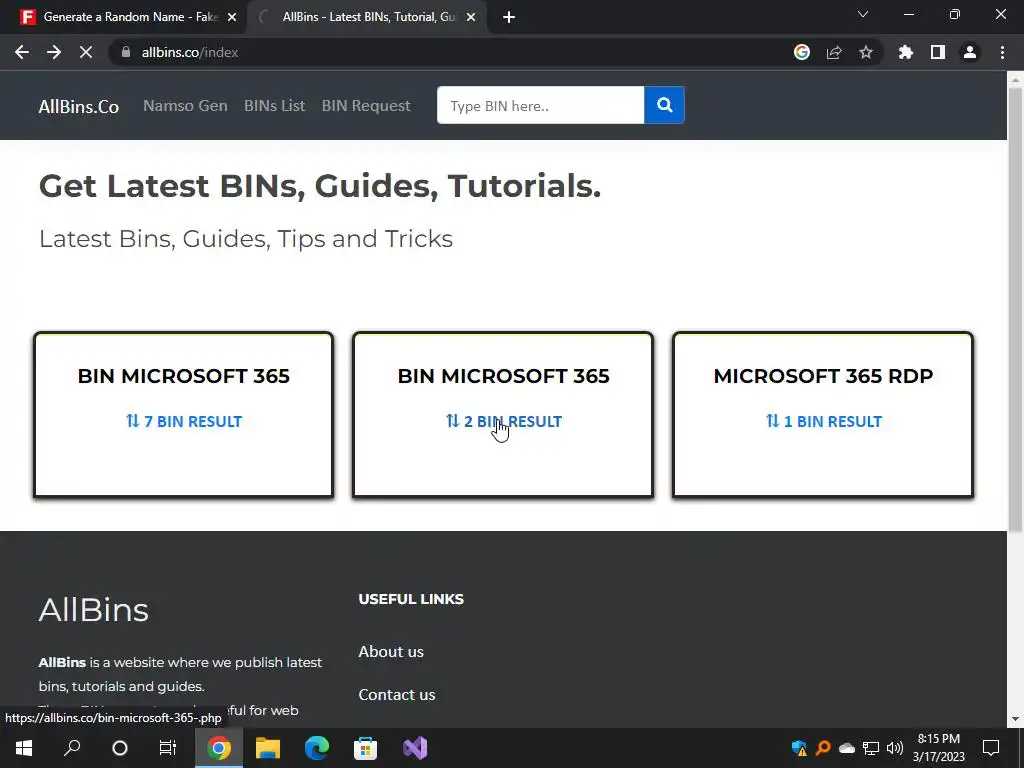Click the Google icon in address bar
Screen dimensions: 1024x768
point(802,52)
